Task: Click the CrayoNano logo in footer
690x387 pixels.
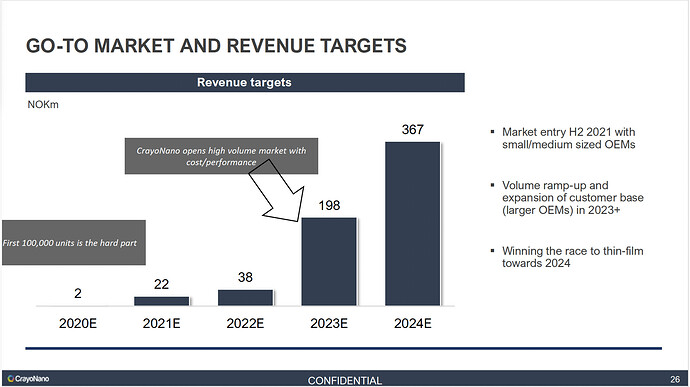Action: click(x=28, y=379)
